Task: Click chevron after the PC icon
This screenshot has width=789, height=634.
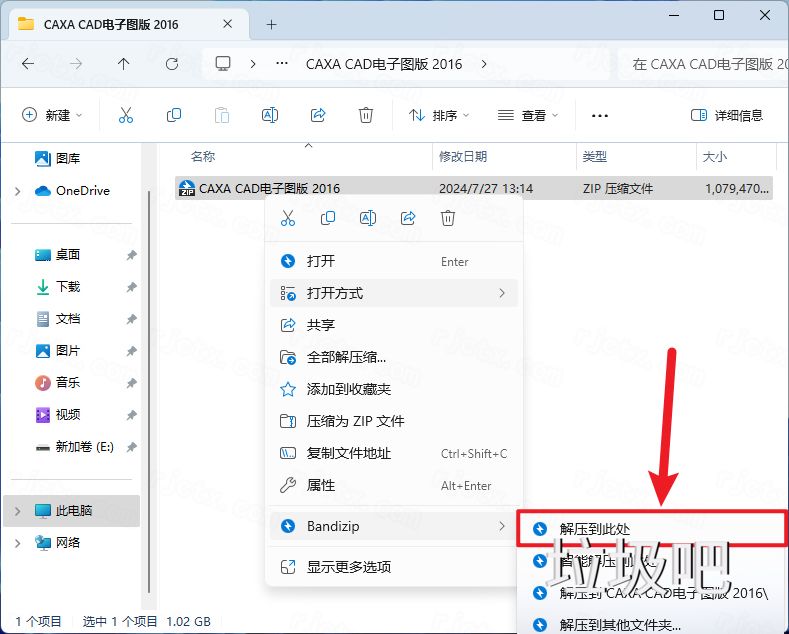Action: 253,64
